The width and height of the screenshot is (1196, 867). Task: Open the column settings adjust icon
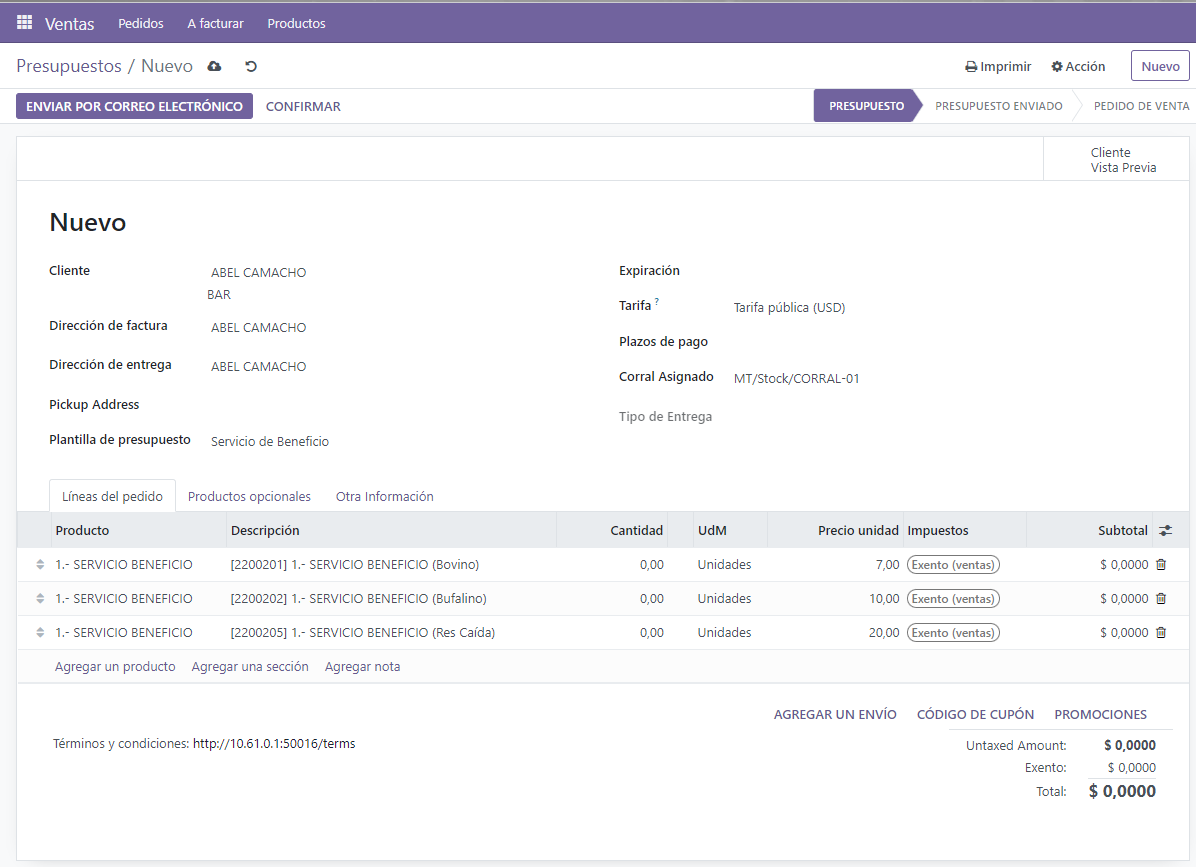pos(1165,530)
